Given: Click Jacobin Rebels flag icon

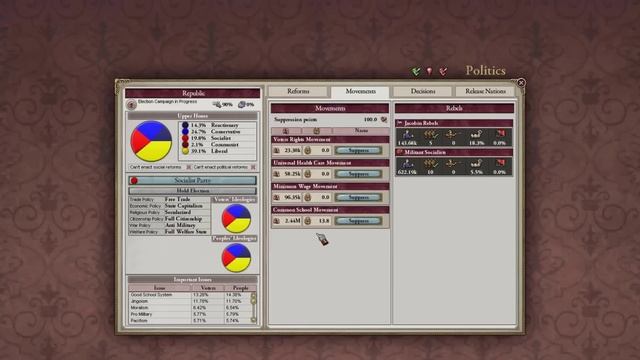Looking at the screenshot, I should tap(400, 123).
